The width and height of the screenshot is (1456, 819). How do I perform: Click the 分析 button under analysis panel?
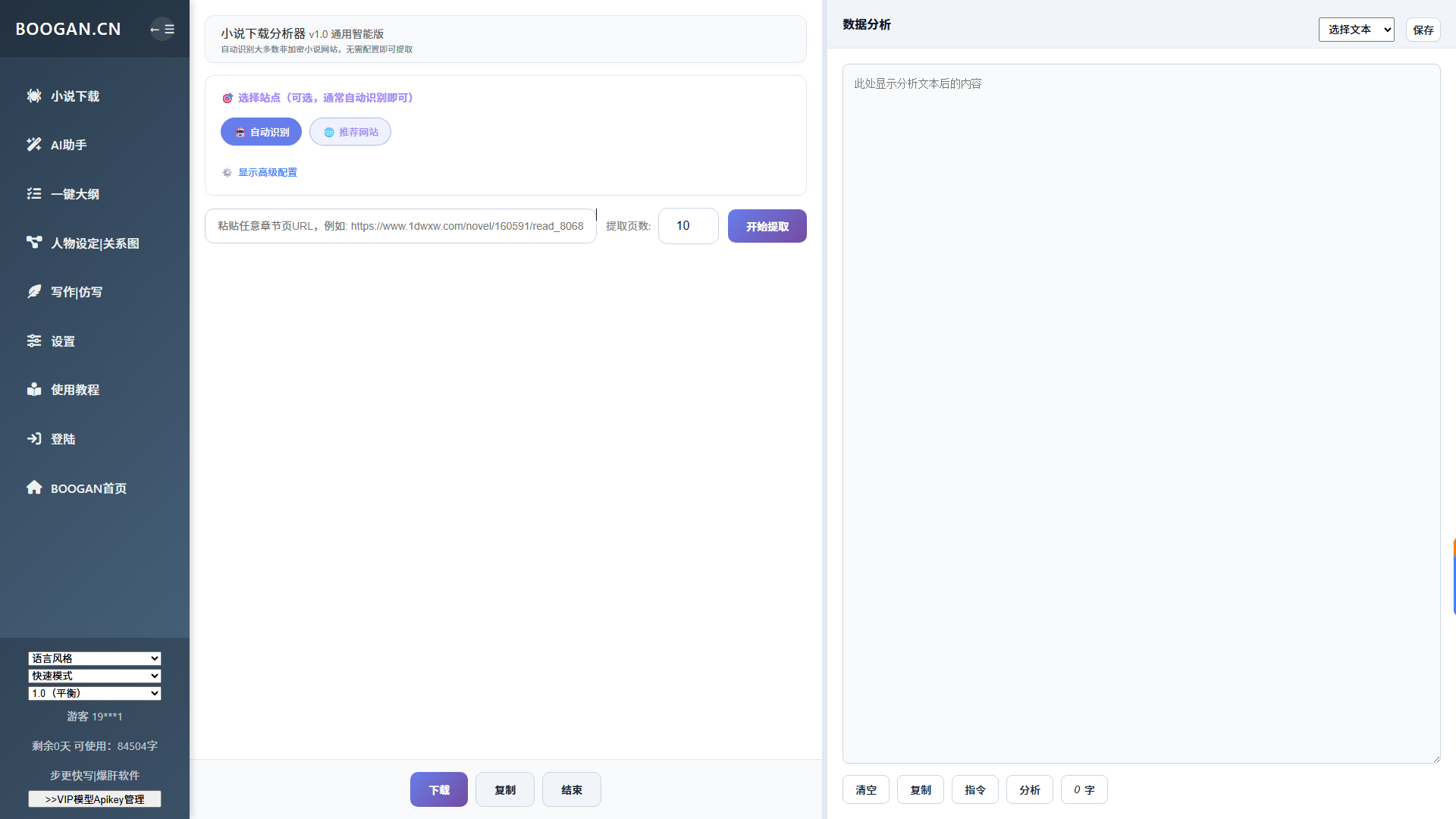pyautogui.click(x=1029, y=789)
